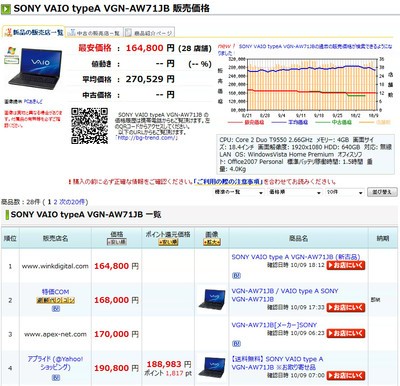Open the 価格順 sort order dropdown
Image resolution: width=400 pixels, height=386 pixels.
(x=295, y=192)
